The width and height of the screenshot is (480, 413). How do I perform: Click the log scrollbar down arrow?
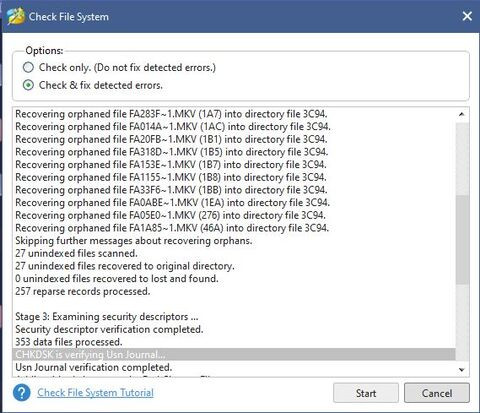[462, 369]
